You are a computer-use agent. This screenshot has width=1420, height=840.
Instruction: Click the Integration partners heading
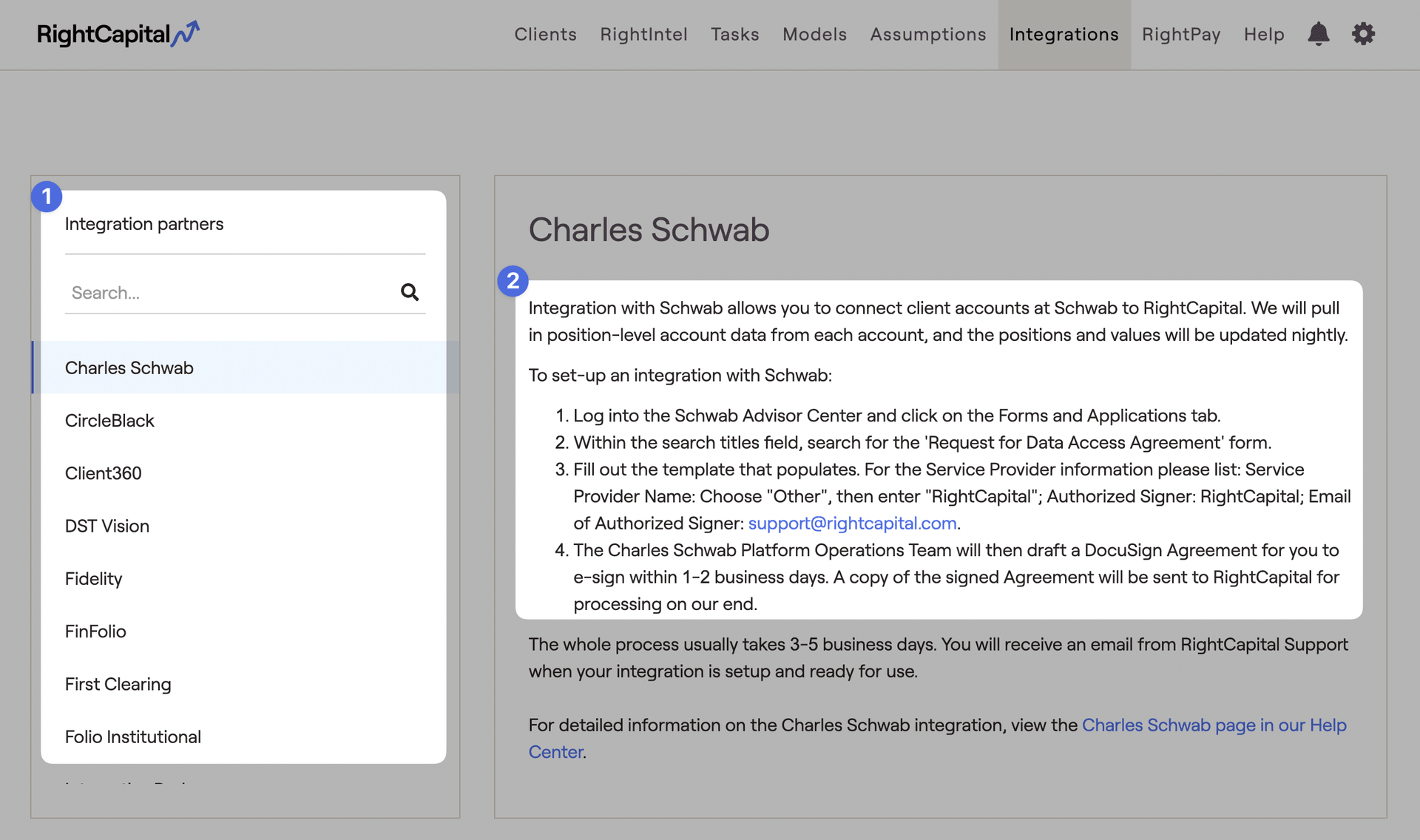point(144,223)
